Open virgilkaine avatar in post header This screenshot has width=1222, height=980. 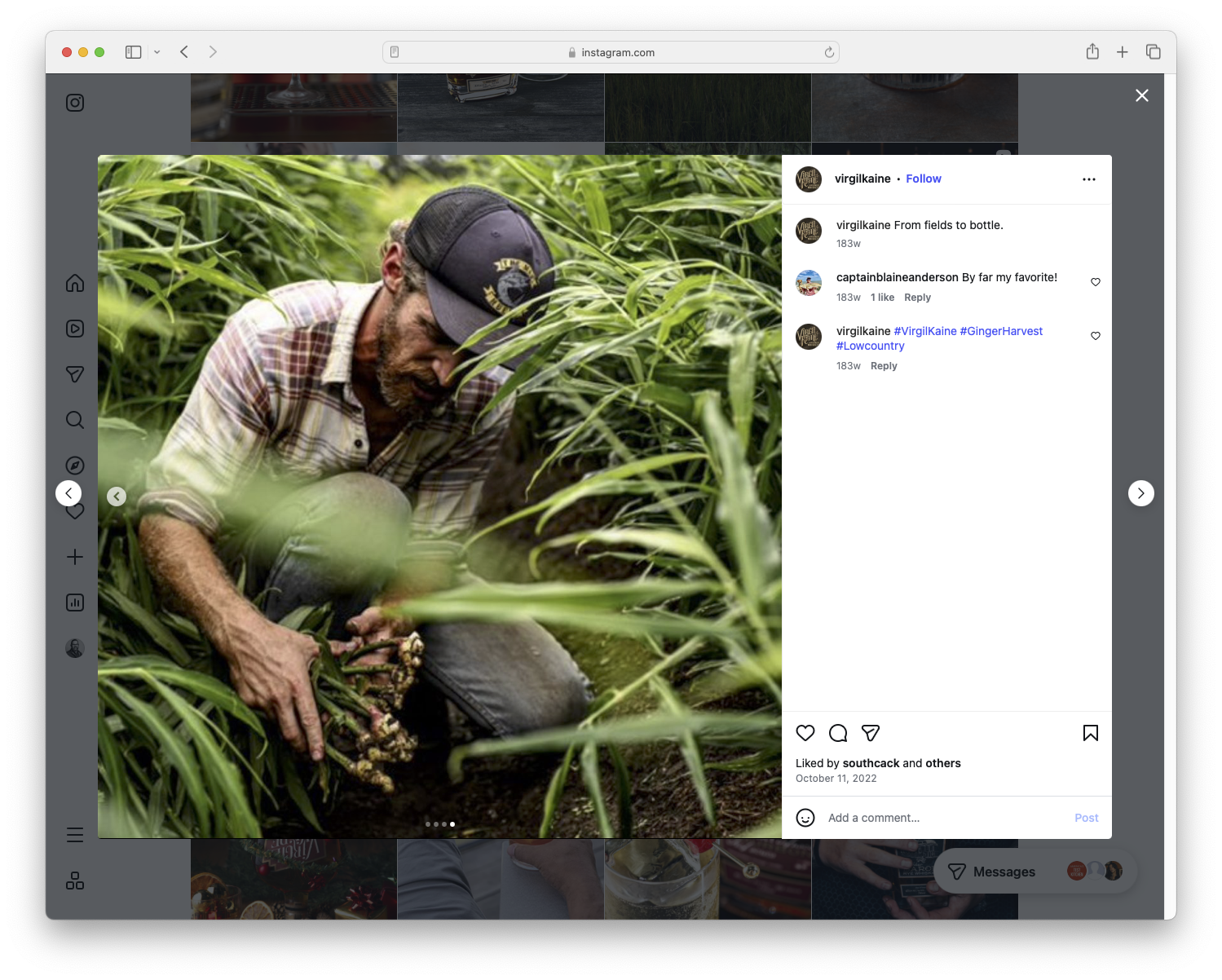click(x=809, y=179)
